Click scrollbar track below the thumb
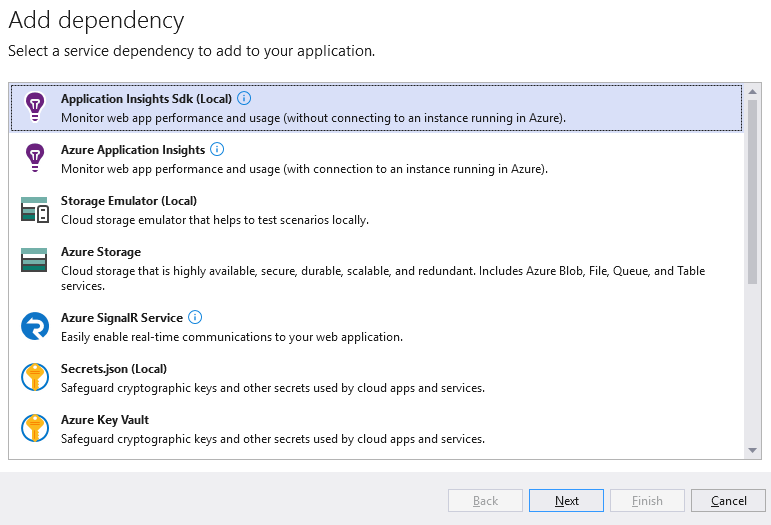Image resolution: width=771 pixels, height=525 pixels. (752, 364)
